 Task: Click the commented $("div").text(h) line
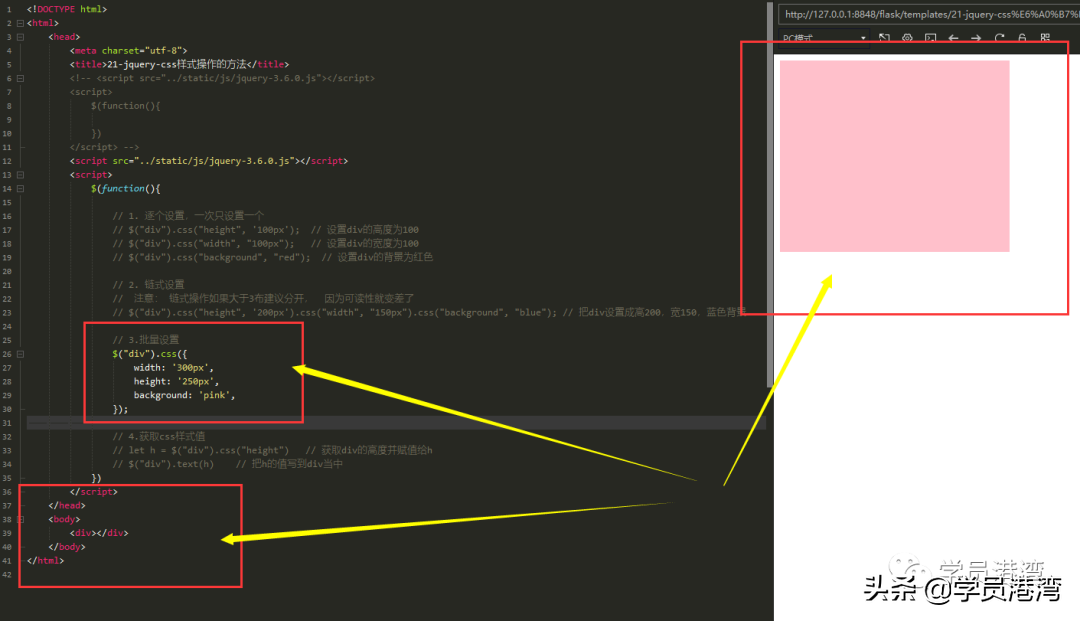[227, 463]
